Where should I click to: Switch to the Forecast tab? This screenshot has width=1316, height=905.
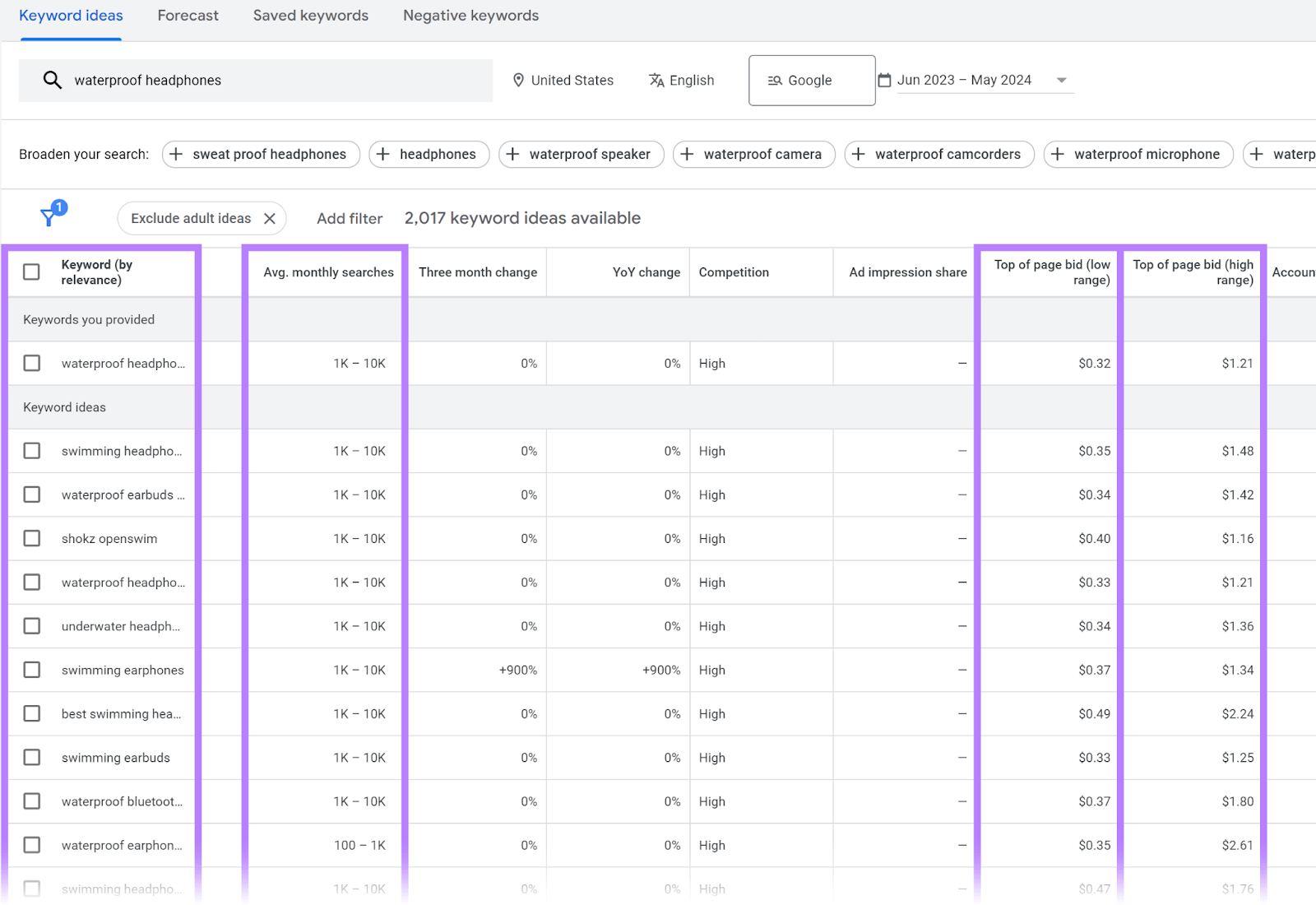point(188,16)
